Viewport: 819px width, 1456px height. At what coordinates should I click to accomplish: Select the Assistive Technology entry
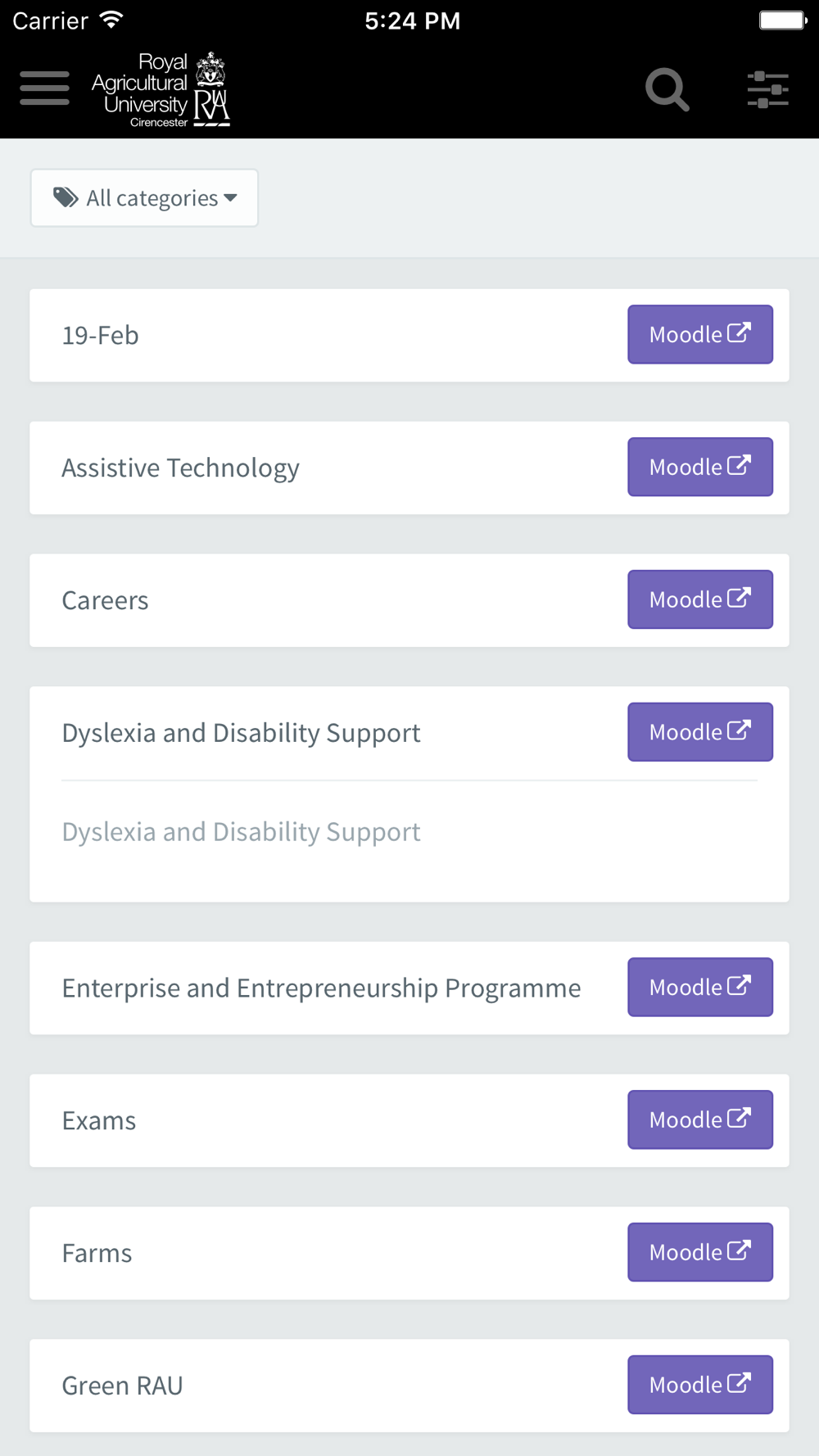180,468
